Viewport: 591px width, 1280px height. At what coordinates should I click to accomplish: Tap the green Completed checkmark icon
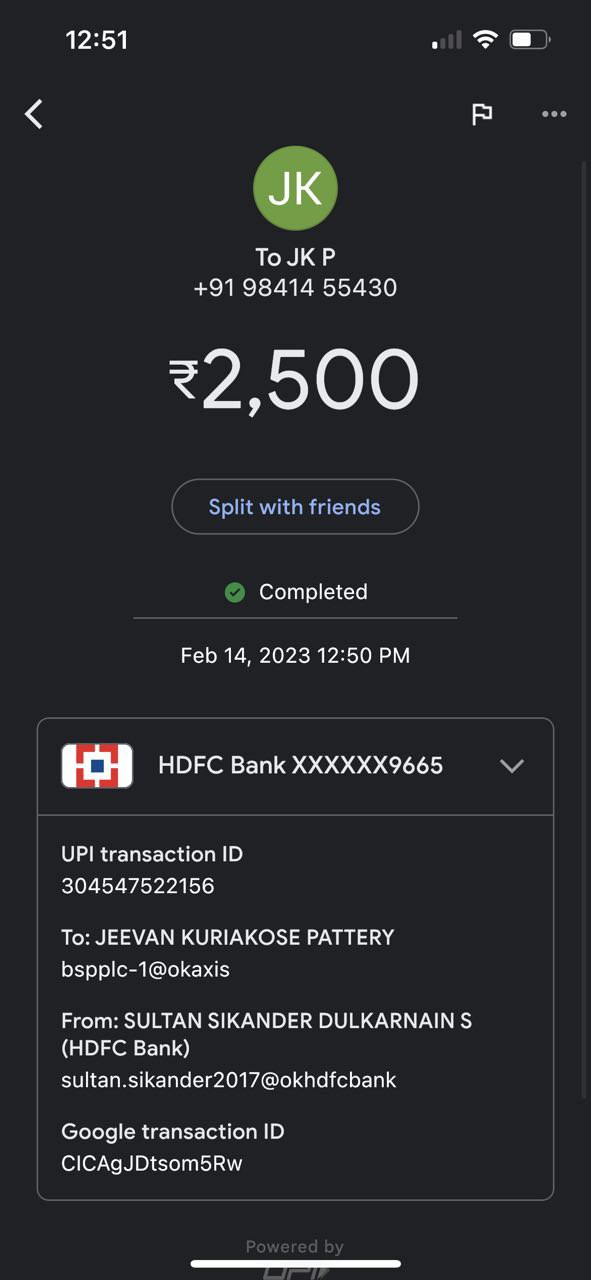click(x=235, y=593)
